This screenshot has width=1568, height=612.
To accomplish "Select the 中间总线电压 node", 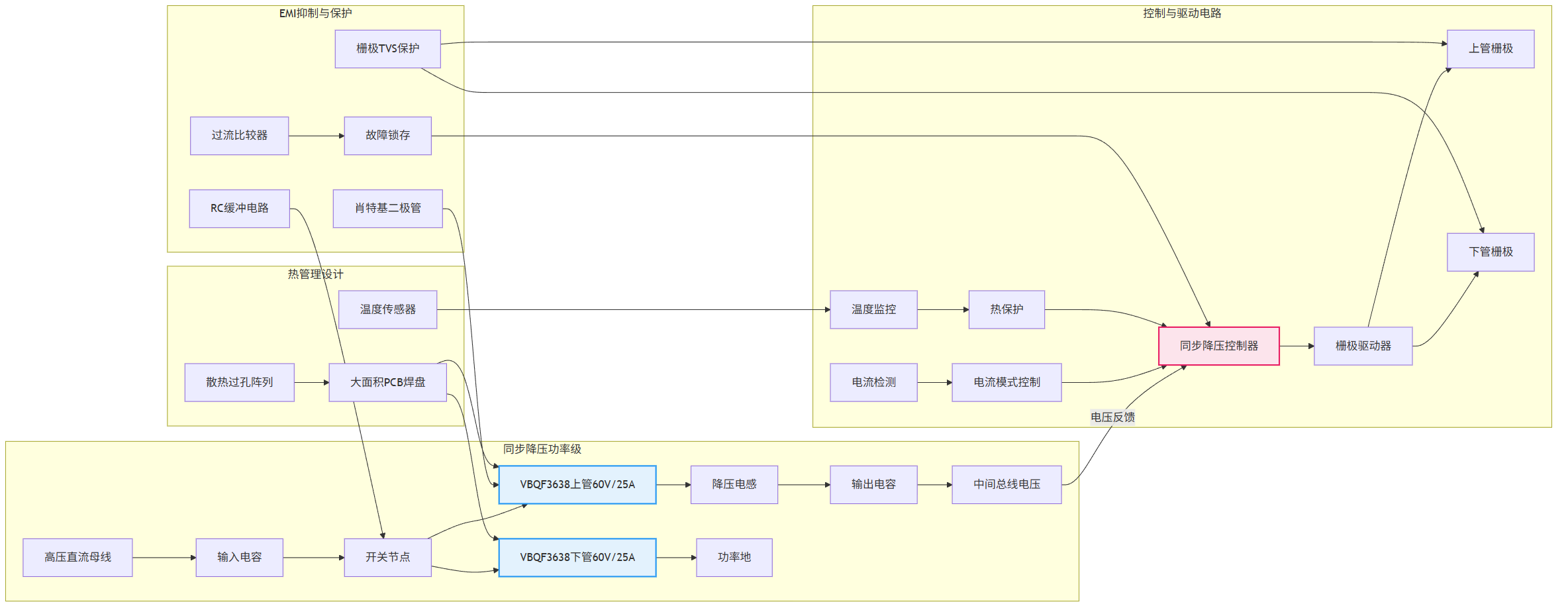I will point(1006,485).
